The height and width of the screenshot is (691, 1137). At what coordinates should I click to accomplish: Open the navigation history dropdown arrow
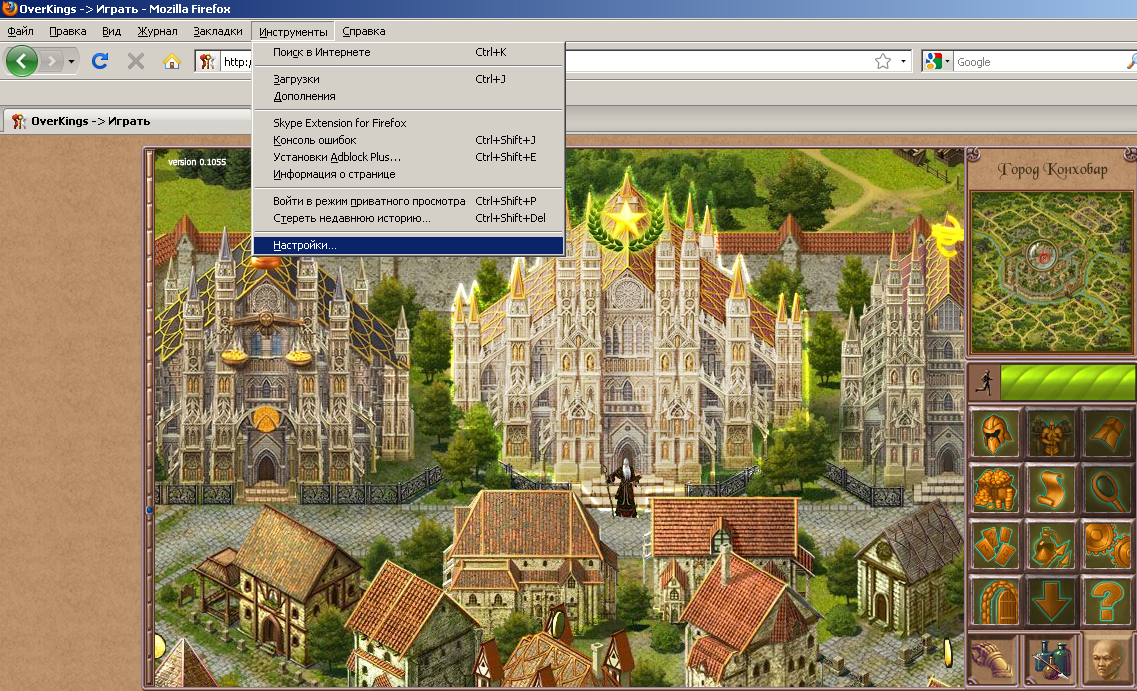point(71,62)
